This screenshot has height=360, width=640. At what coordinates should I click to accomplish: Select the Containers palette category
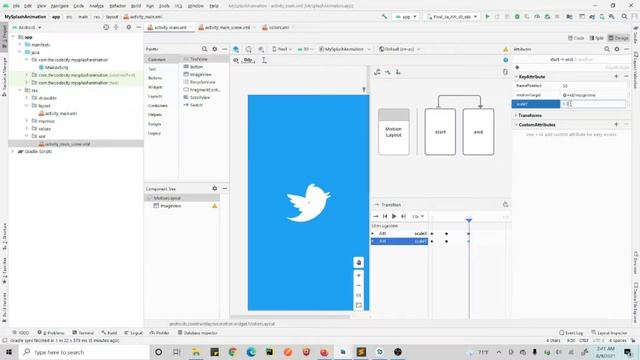click(x=158, y=105)
